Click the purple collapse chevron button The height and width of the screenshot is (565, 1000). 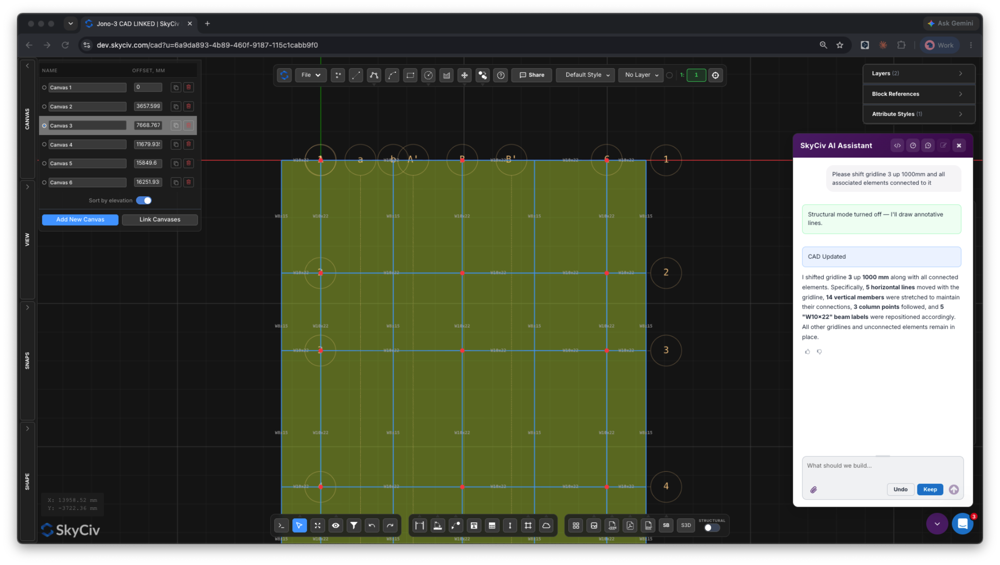(937, 524)
